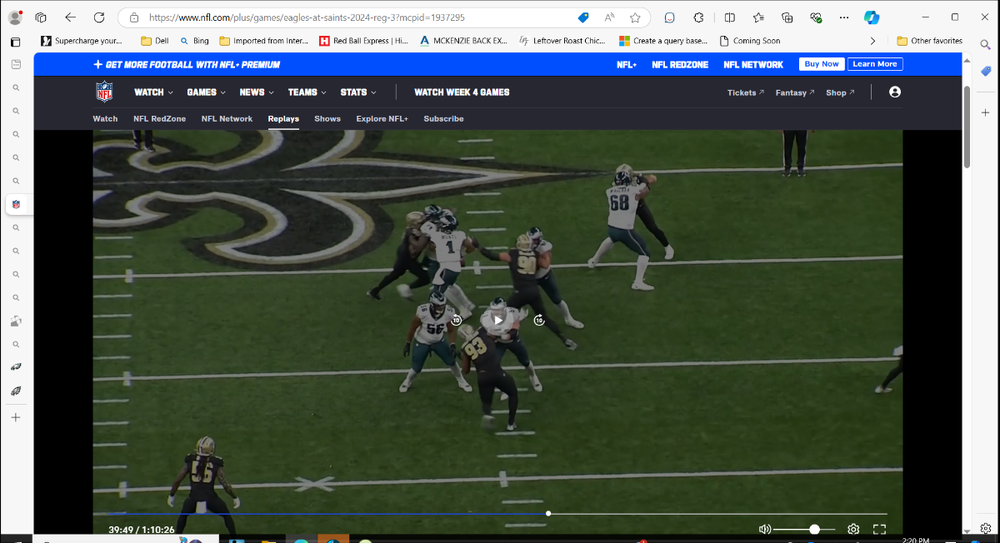
Task: Skip the video forward 10 seconds
Action: point(539,320)
